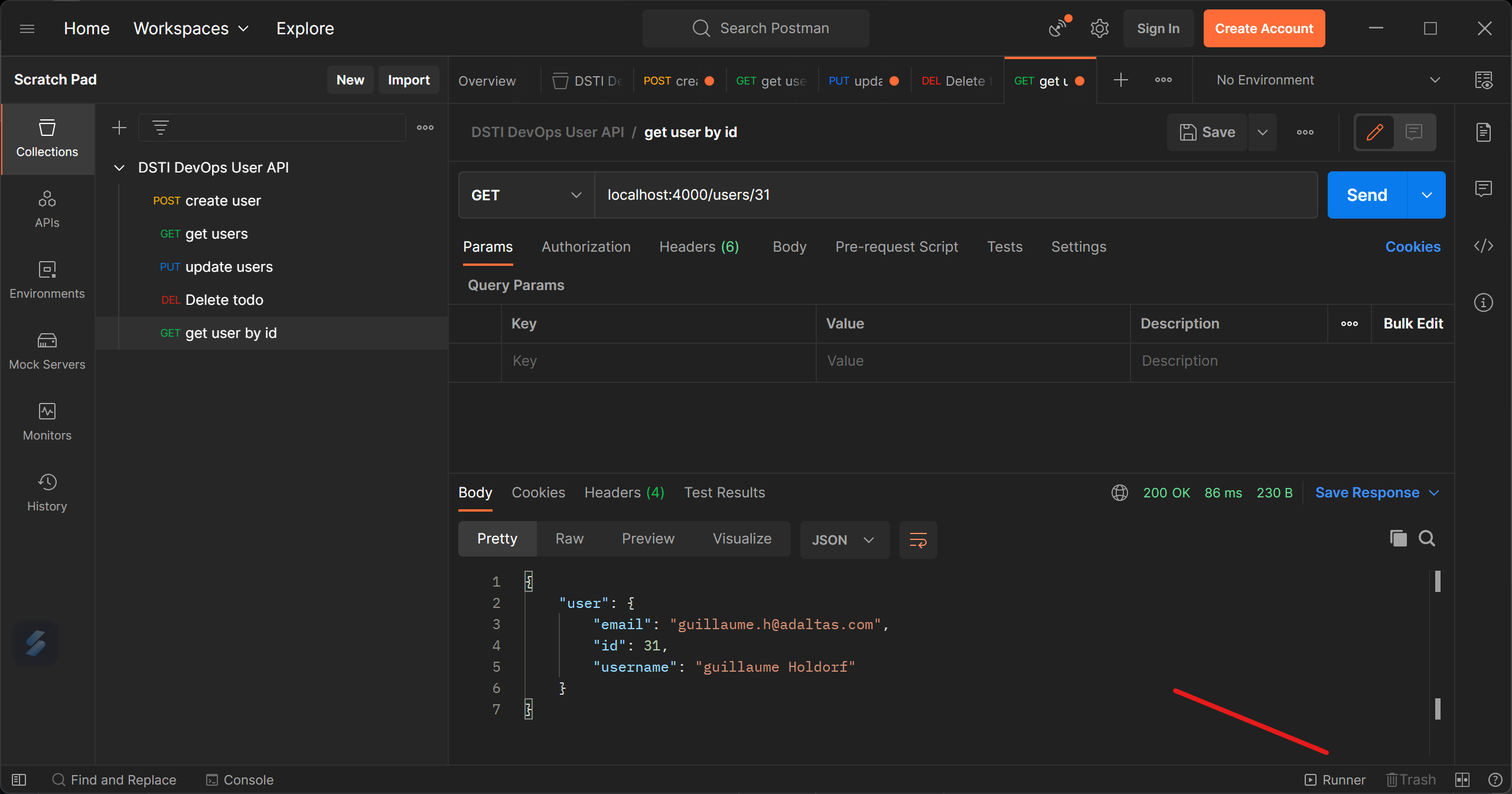Click the Search Postman field
This screenshot has height=794, width=1512.
click(x=756, y=28)
